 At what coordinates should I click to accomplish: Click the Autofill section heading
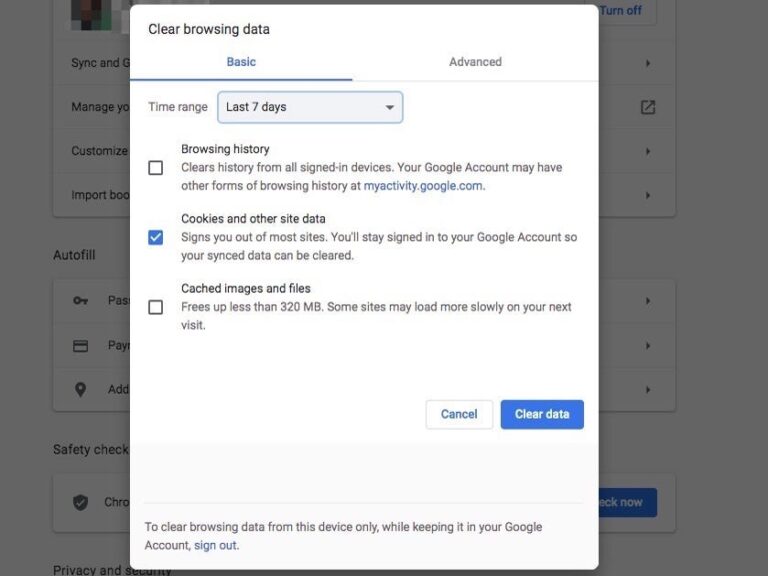tap(74, 255)
